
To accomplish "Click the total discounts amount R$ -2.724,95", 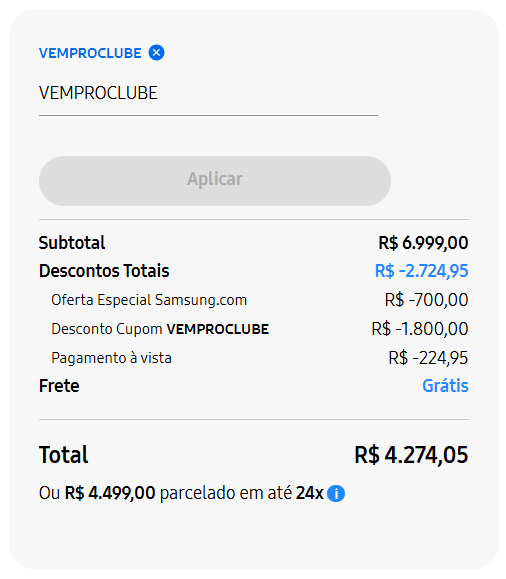I will tap(422, 271).
